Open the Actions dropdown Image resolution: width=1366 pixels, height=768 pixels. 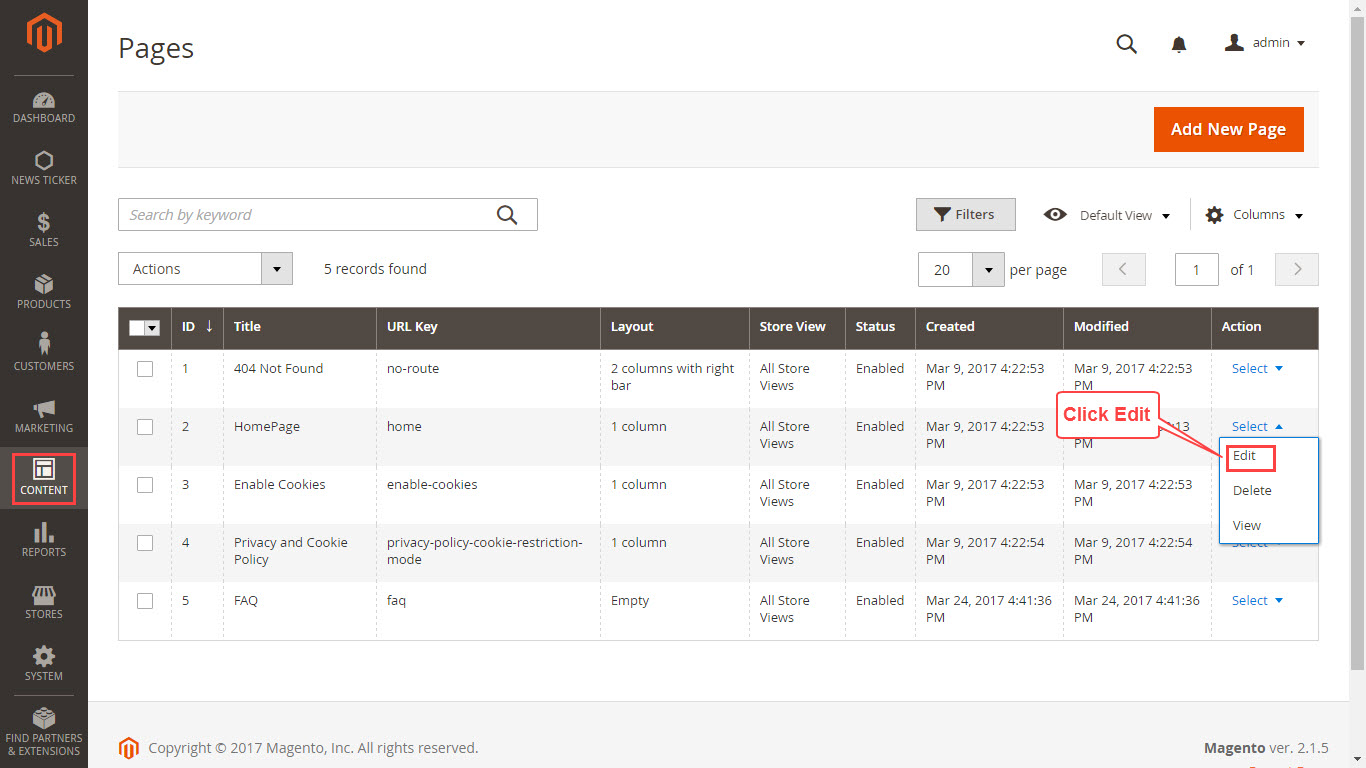205,269
